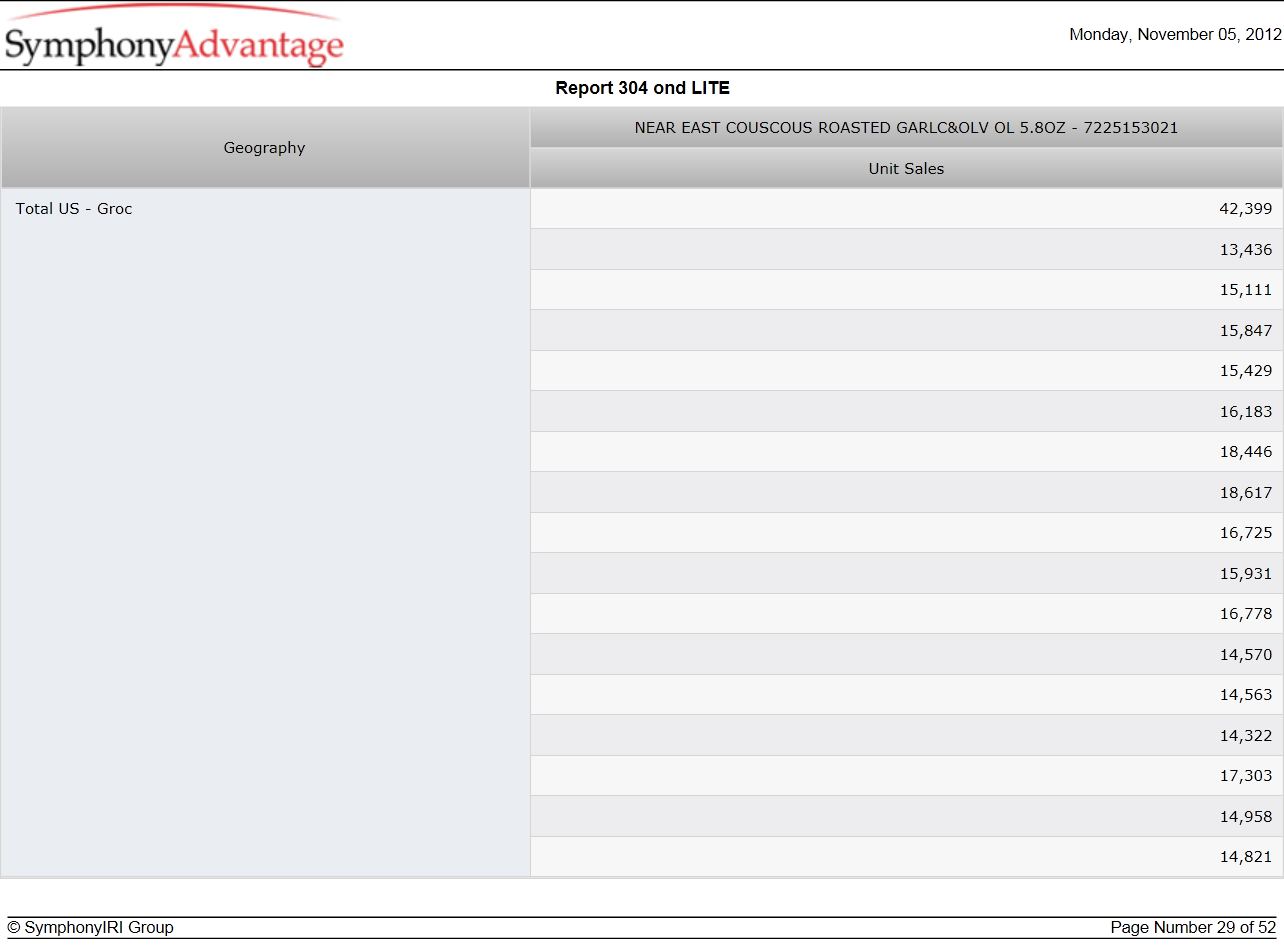The image size is (1284, 946).
Task: Select the Total US - Groc row label
Action: (x=74, y=209)
